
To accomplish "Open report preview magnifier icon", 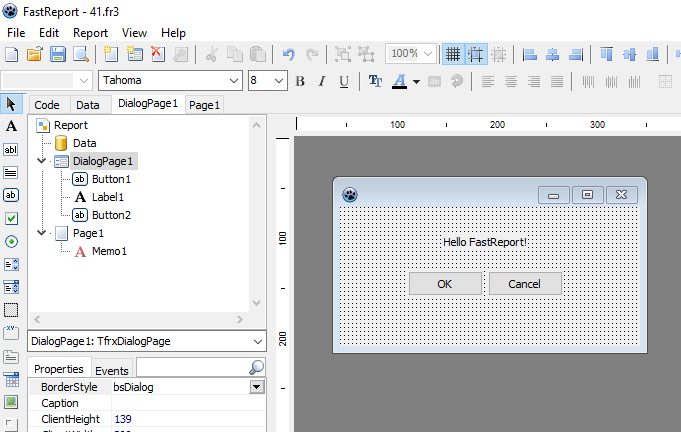I will [81, 54].
